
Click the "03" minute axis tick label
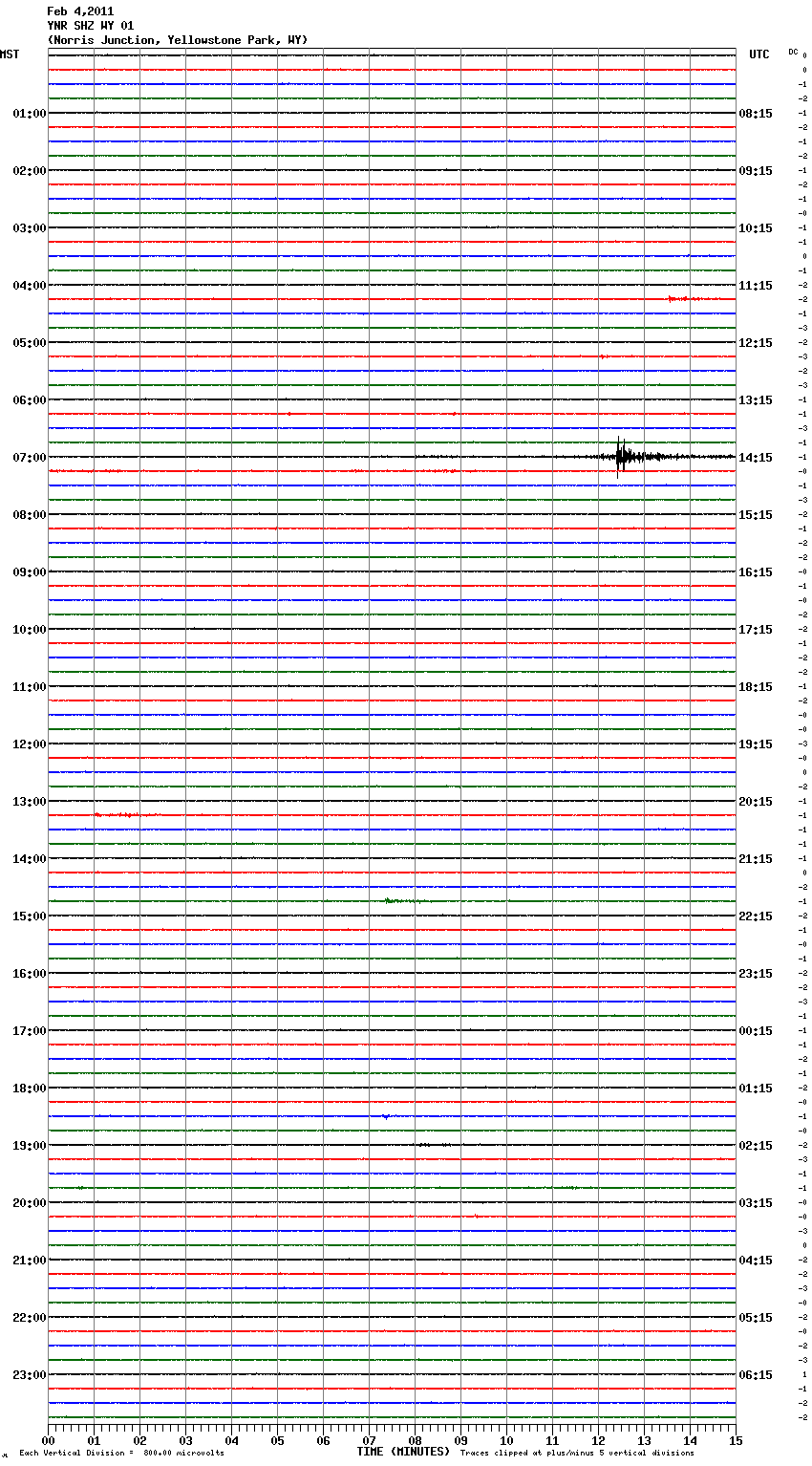[x=185, y=1440]
